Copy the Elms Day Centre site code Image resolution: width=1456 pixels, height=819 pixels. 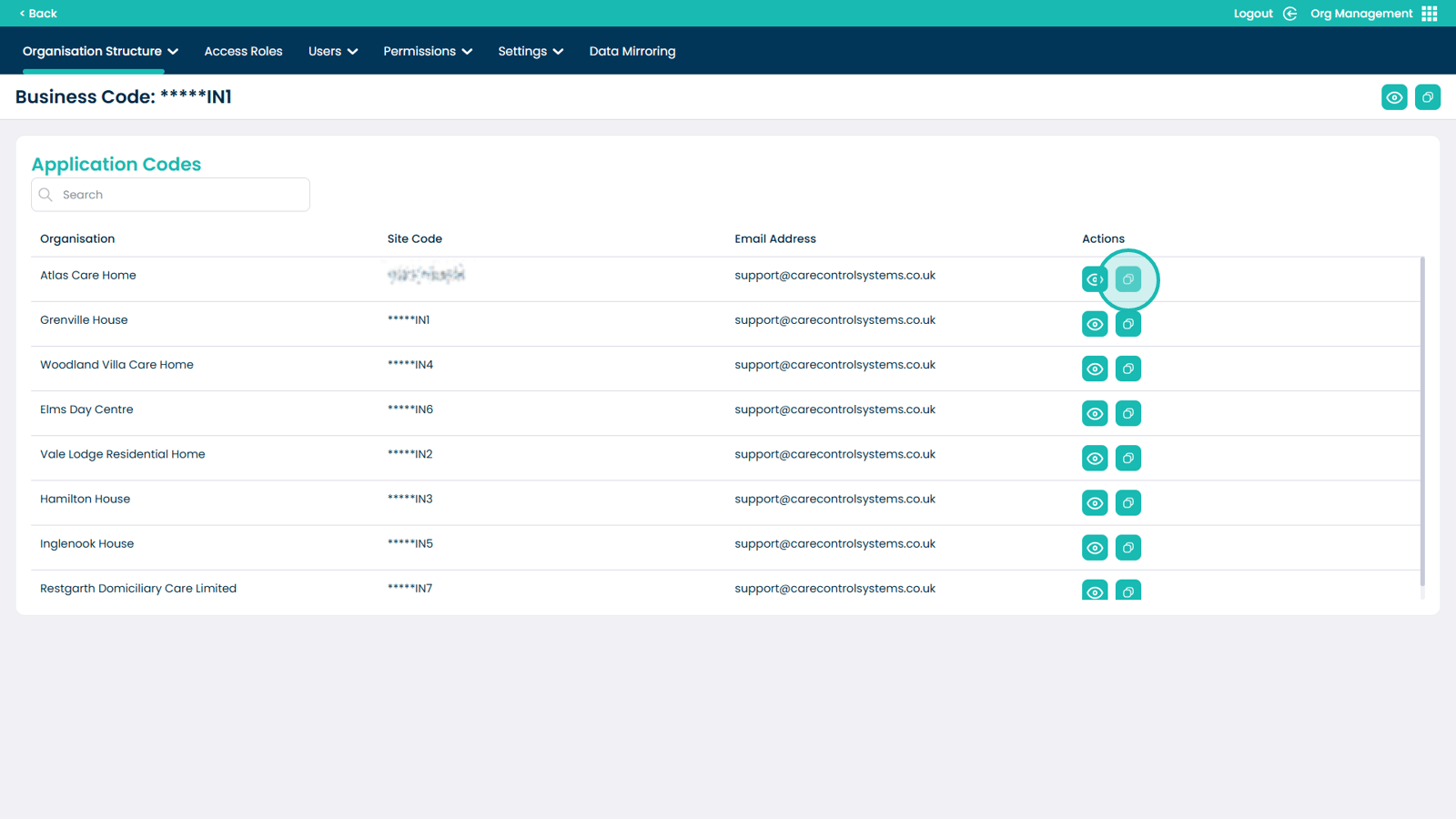[1127, 413]
